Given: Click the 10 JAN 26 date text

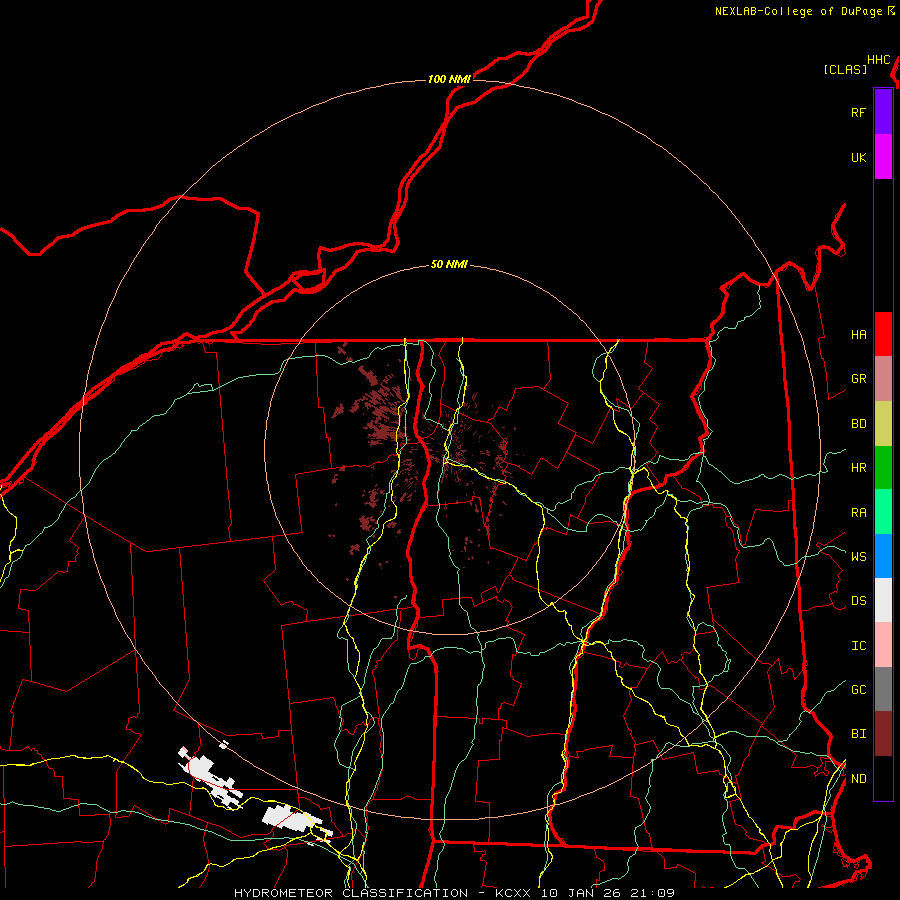Looking at the screenshot, I should 581,893.
